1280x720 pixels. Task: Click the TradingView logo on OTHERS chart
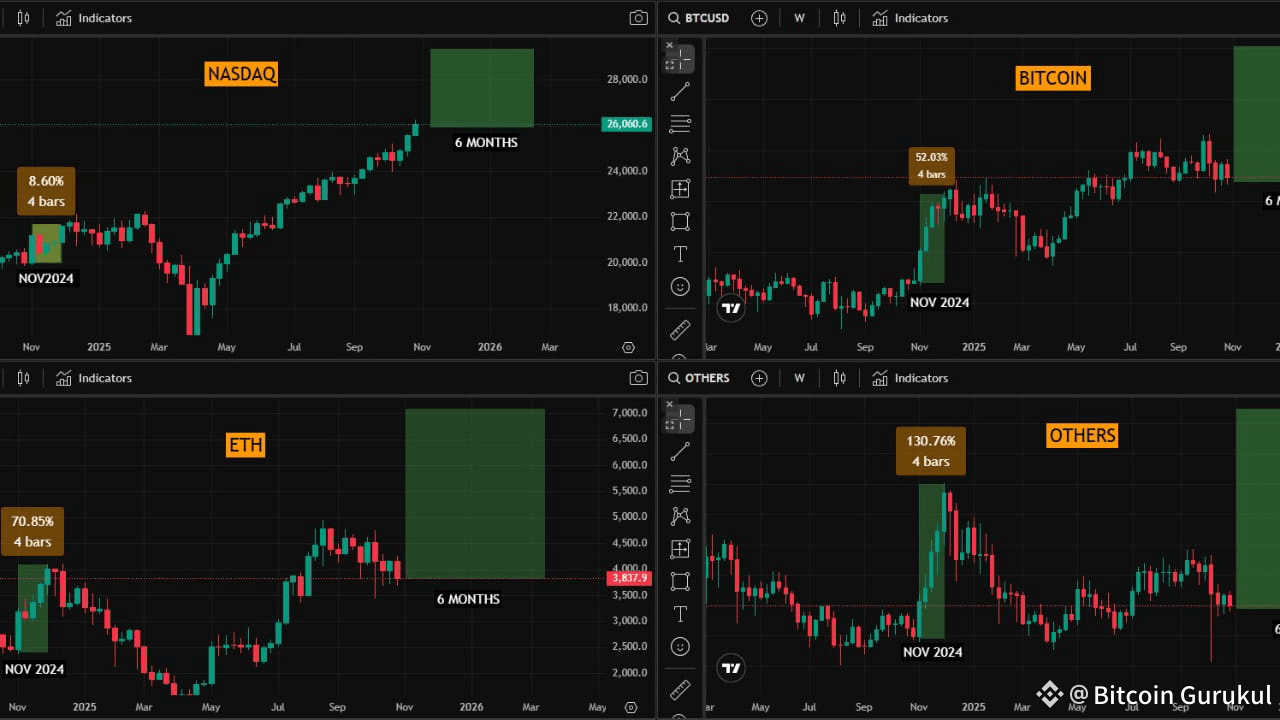pyautogui.click(x=731, y=668)
